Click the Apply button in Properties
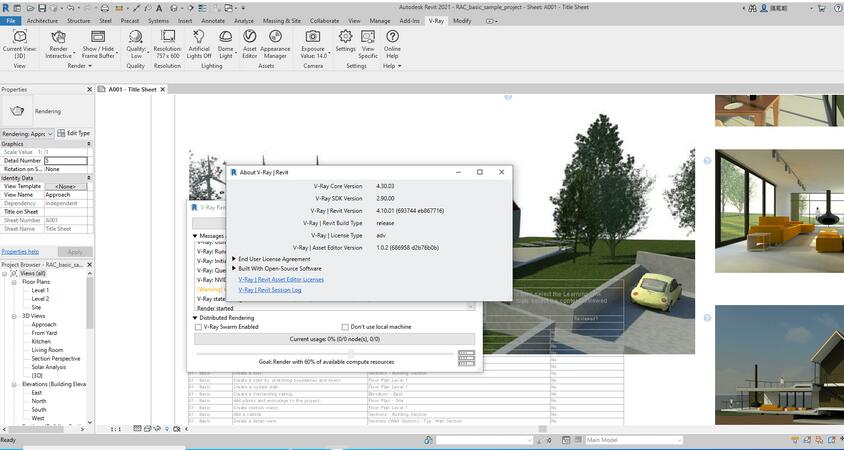This screenshot has height=450, width=844. click(x=75, y=252)
